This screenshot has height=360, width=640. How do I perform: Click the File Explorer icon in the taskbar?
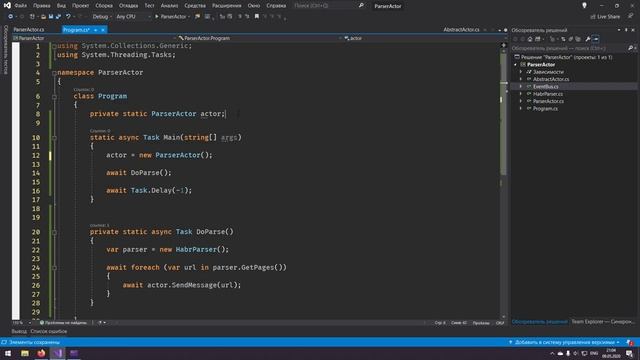[x=25, y=353]
